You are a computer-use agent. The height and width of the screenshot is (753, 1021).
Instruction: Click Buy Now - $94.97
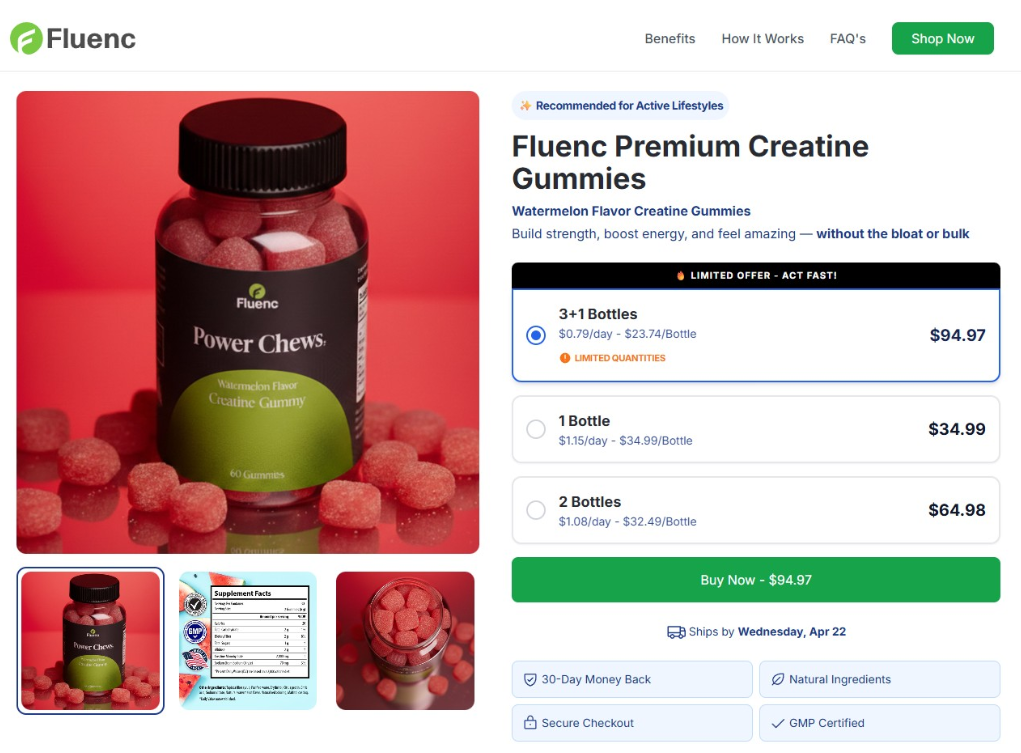[x=755, y=579]
